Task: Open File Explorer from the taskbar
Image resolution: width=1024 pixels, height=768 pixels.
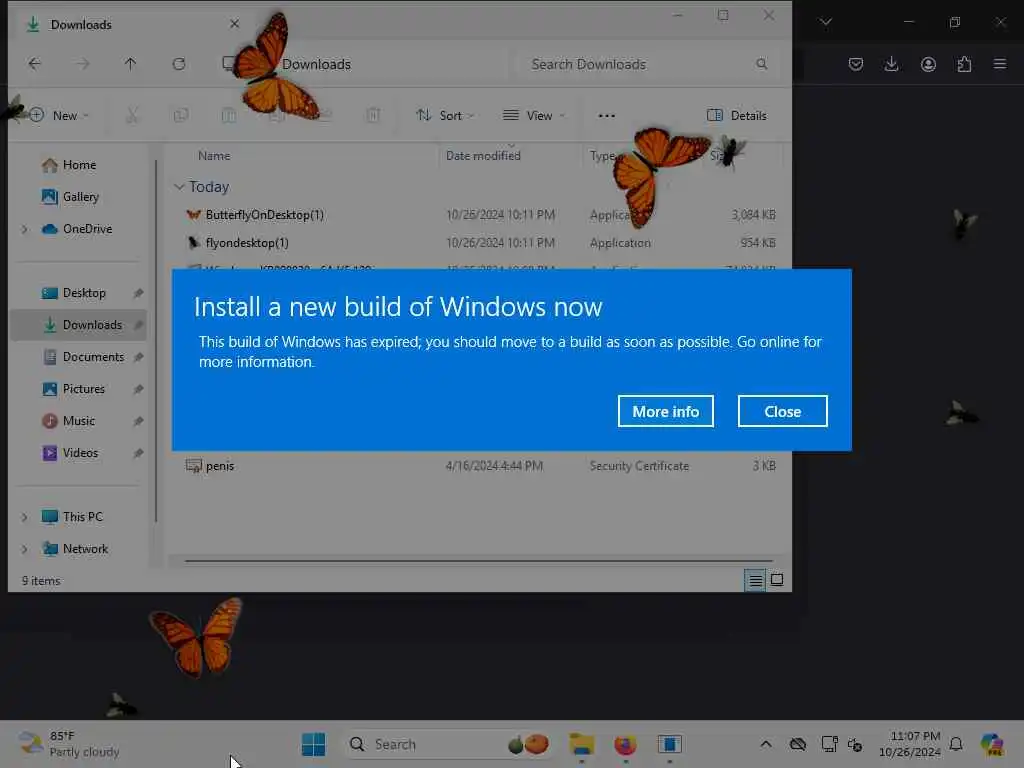Action: pyautogui.click(x=581, y=744)
